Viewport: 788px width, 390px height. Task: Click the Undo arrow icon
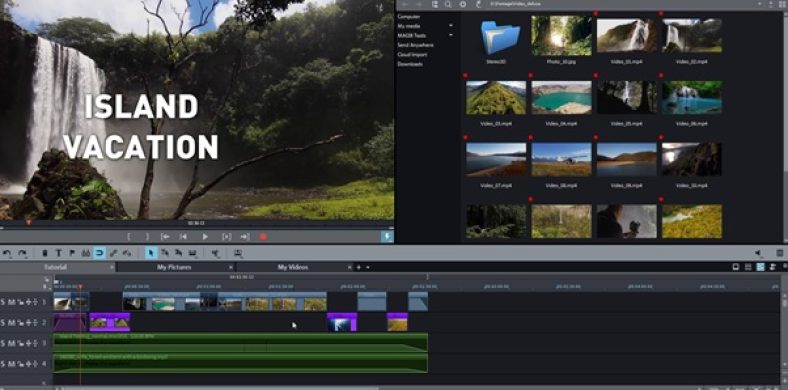pyautogui.click(x=8, y=253)
